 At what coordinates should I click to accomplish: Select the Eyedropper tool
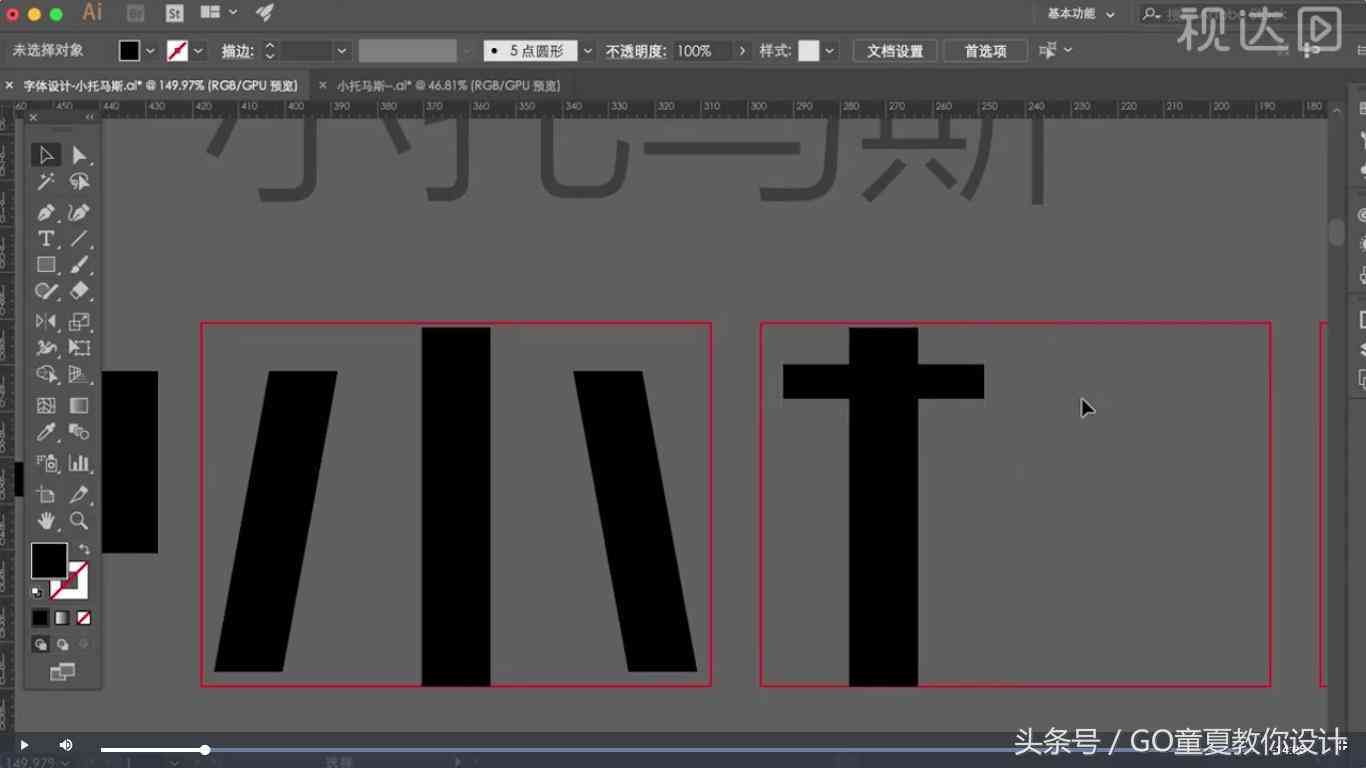tap(46, 432)
